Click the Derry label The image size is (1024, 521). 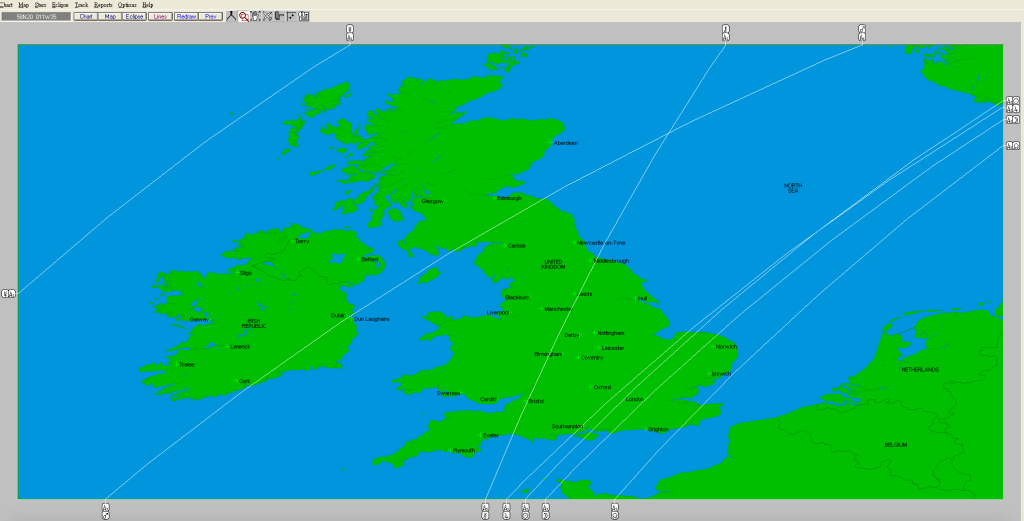click(302, 242)
